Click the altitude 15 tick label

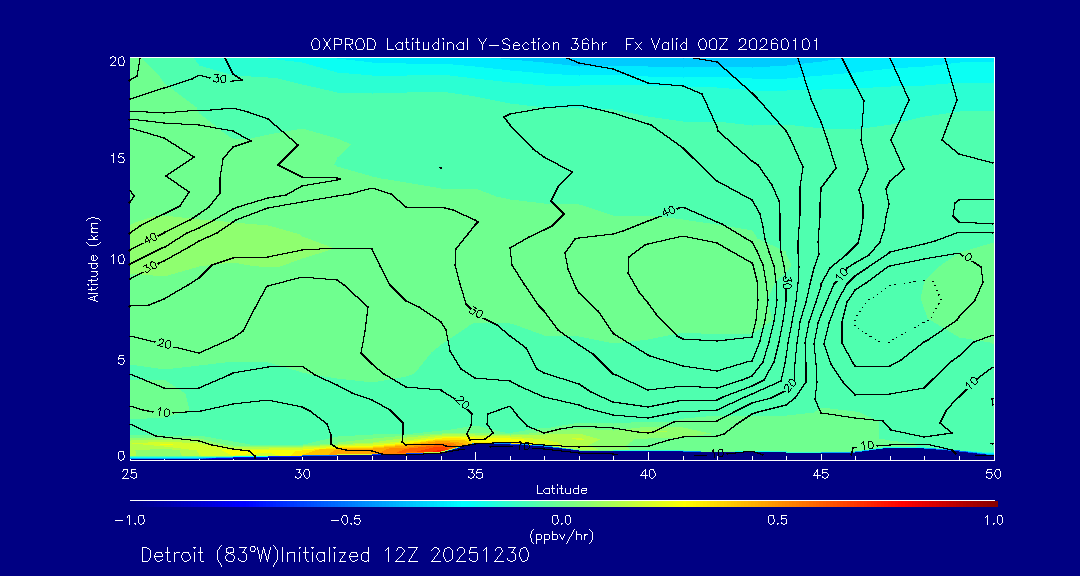[x=116, y=159]
